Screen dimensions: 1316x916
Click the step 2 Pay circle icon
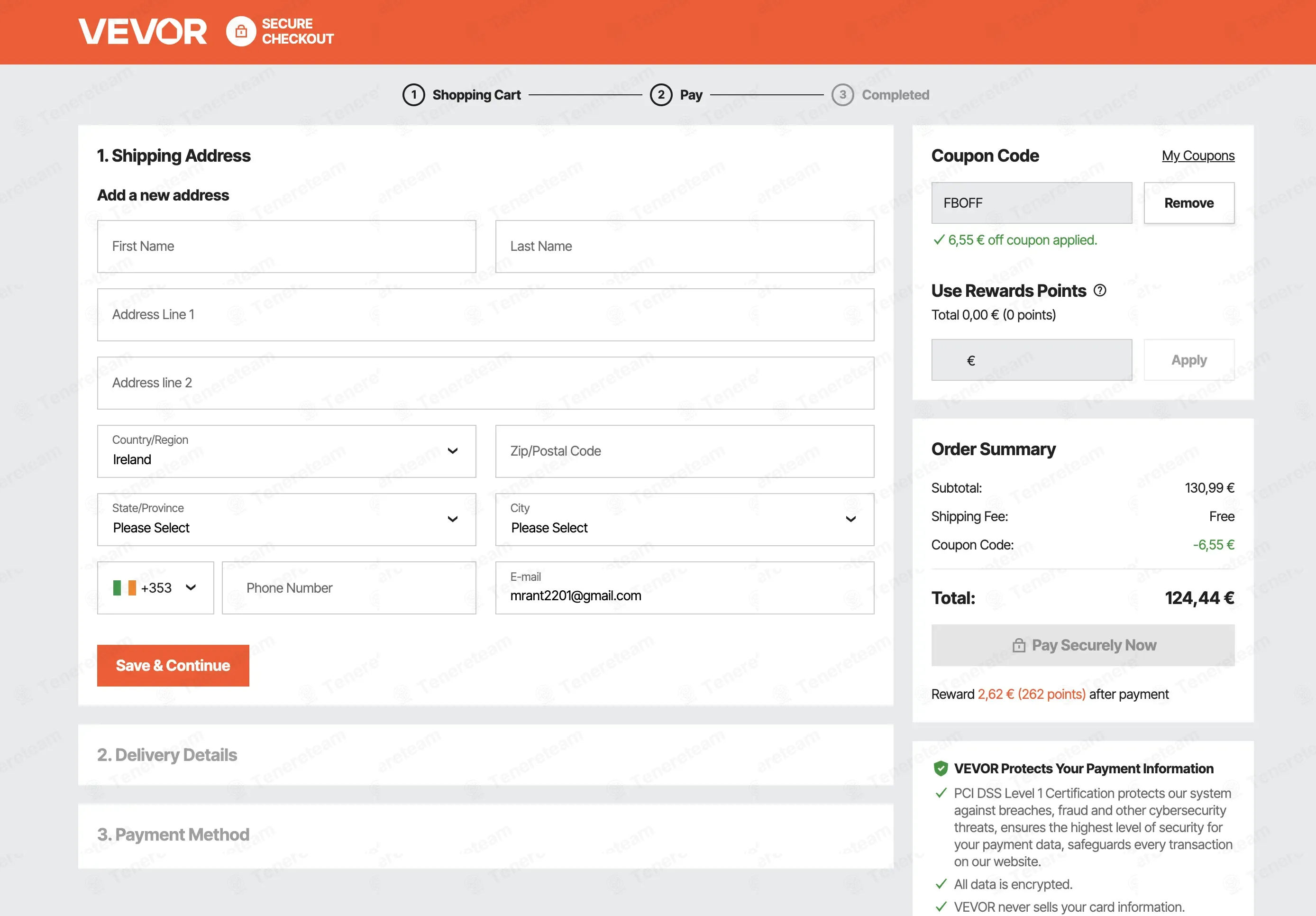[x=661, y=95]
